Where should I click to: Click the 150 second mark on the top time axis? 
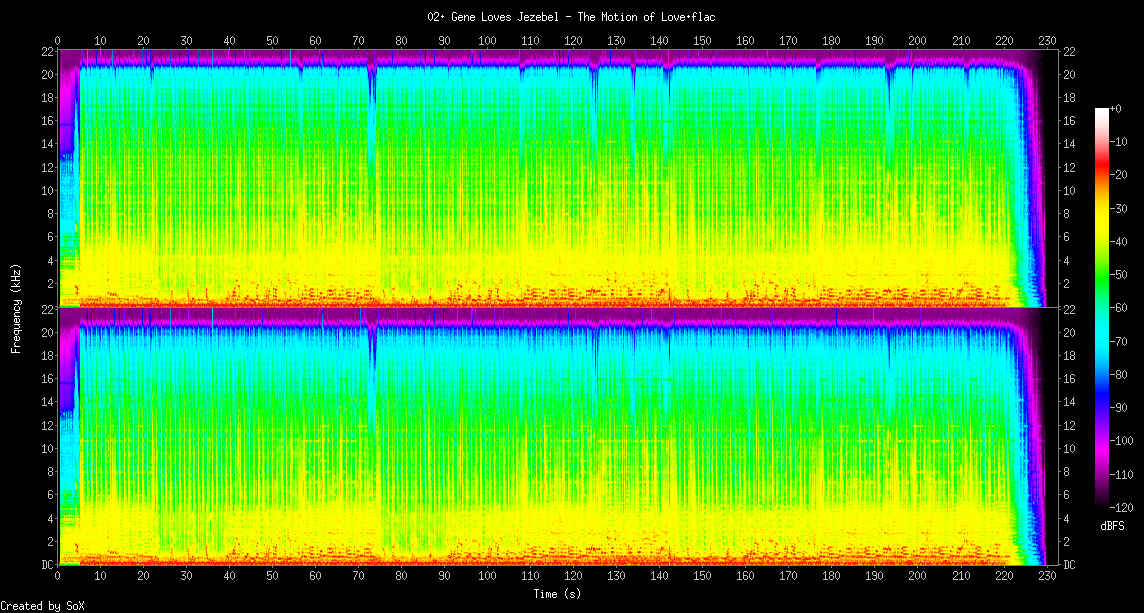702,41
